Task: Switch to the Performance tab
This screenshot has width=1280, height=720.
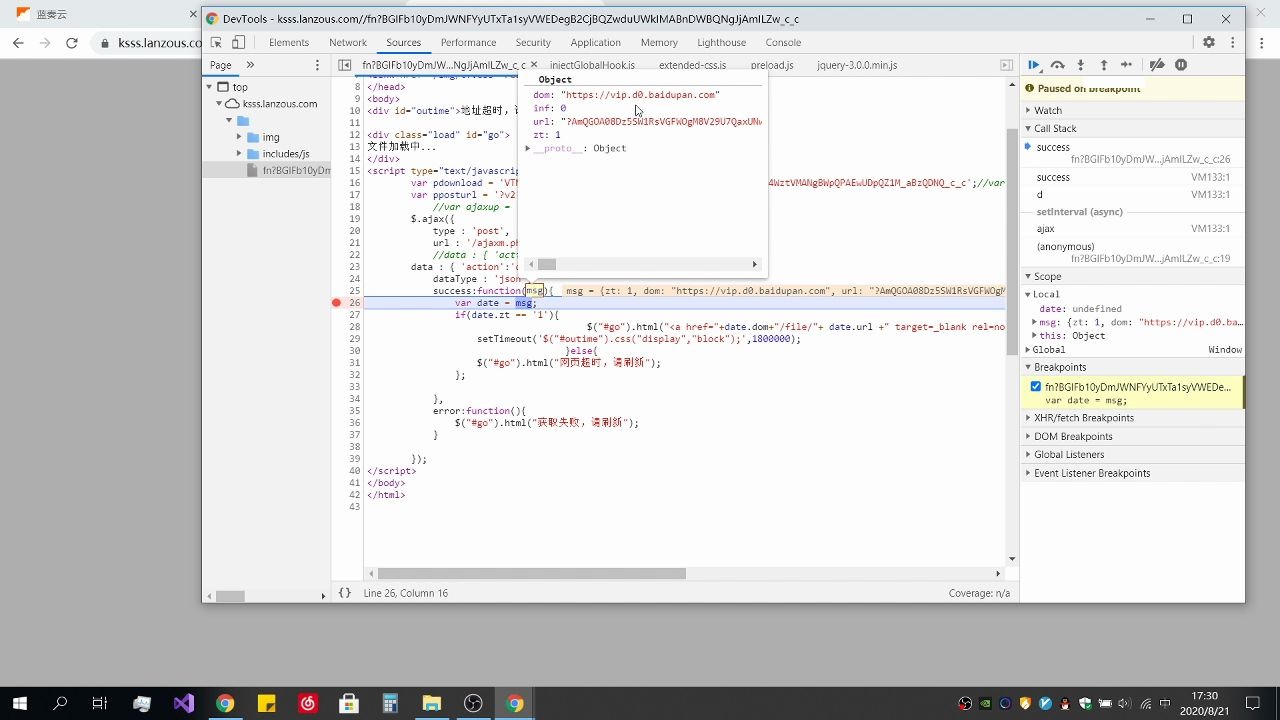Action: tap(468, 43)
